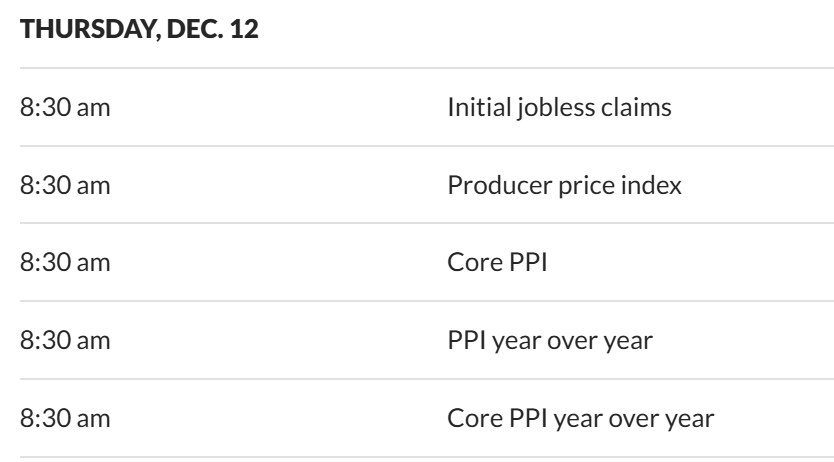This screenshot has height=462, width=834.
Task: Click the separator line under Producer price index row
Action: pos(417,224)
